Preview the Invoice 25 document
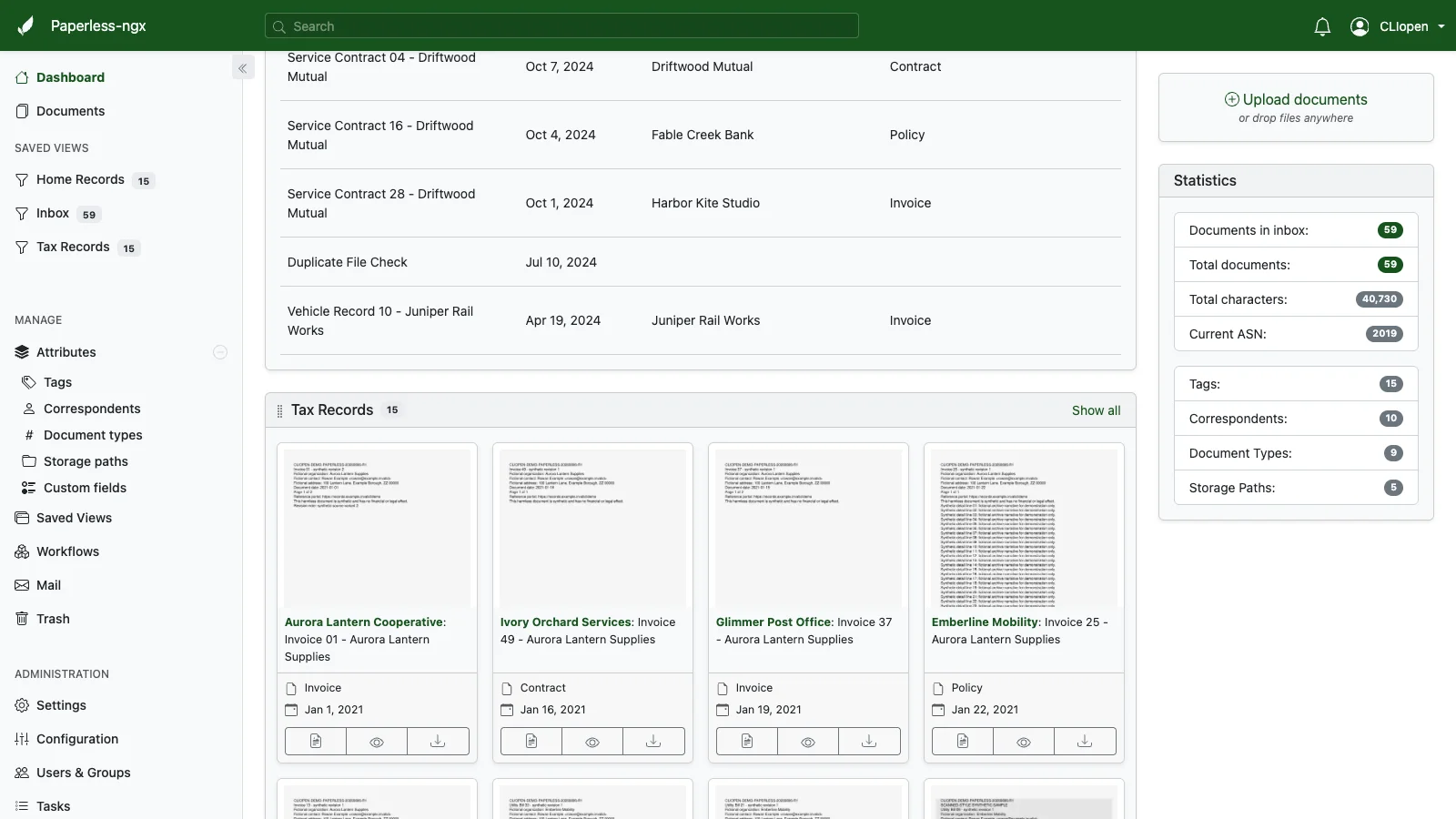Viewport: 1456px width, 819px height. click(1024, 742)
